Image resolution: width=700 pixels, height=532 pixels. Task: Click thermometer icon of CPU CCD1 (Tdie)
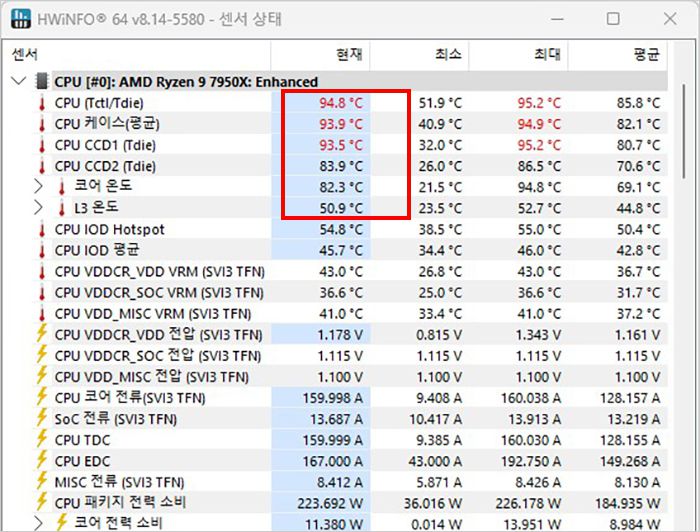(x=42, y=145)
